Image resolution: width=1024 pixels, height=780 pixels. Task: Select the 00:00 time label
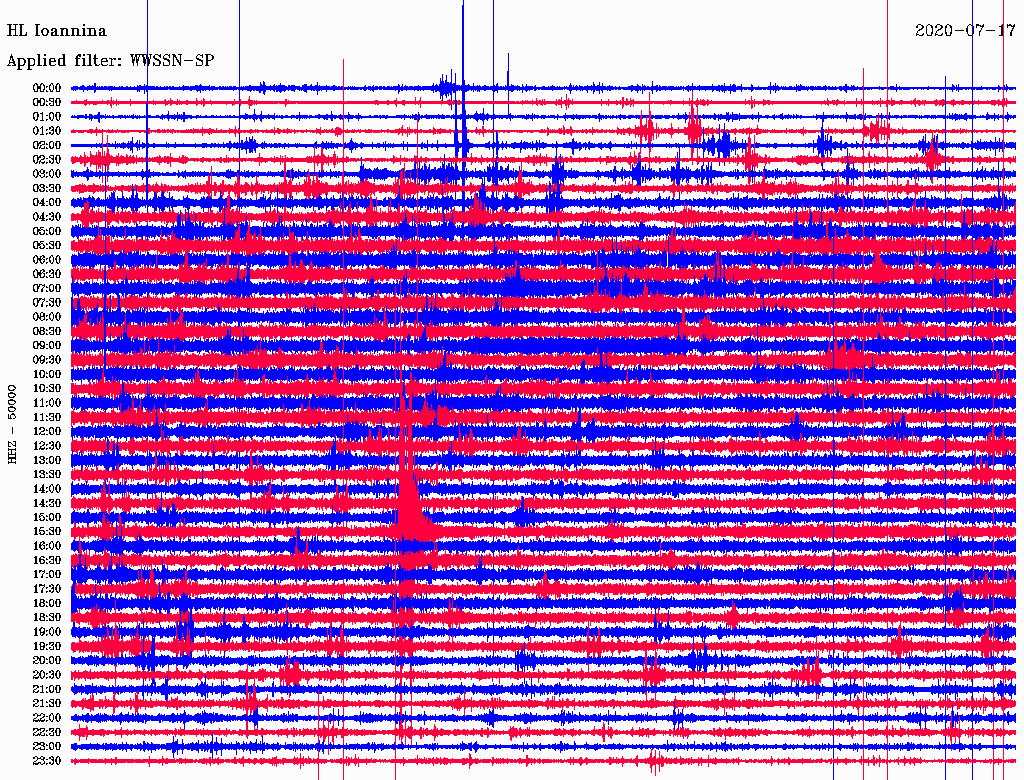click(x=47, y=88)
